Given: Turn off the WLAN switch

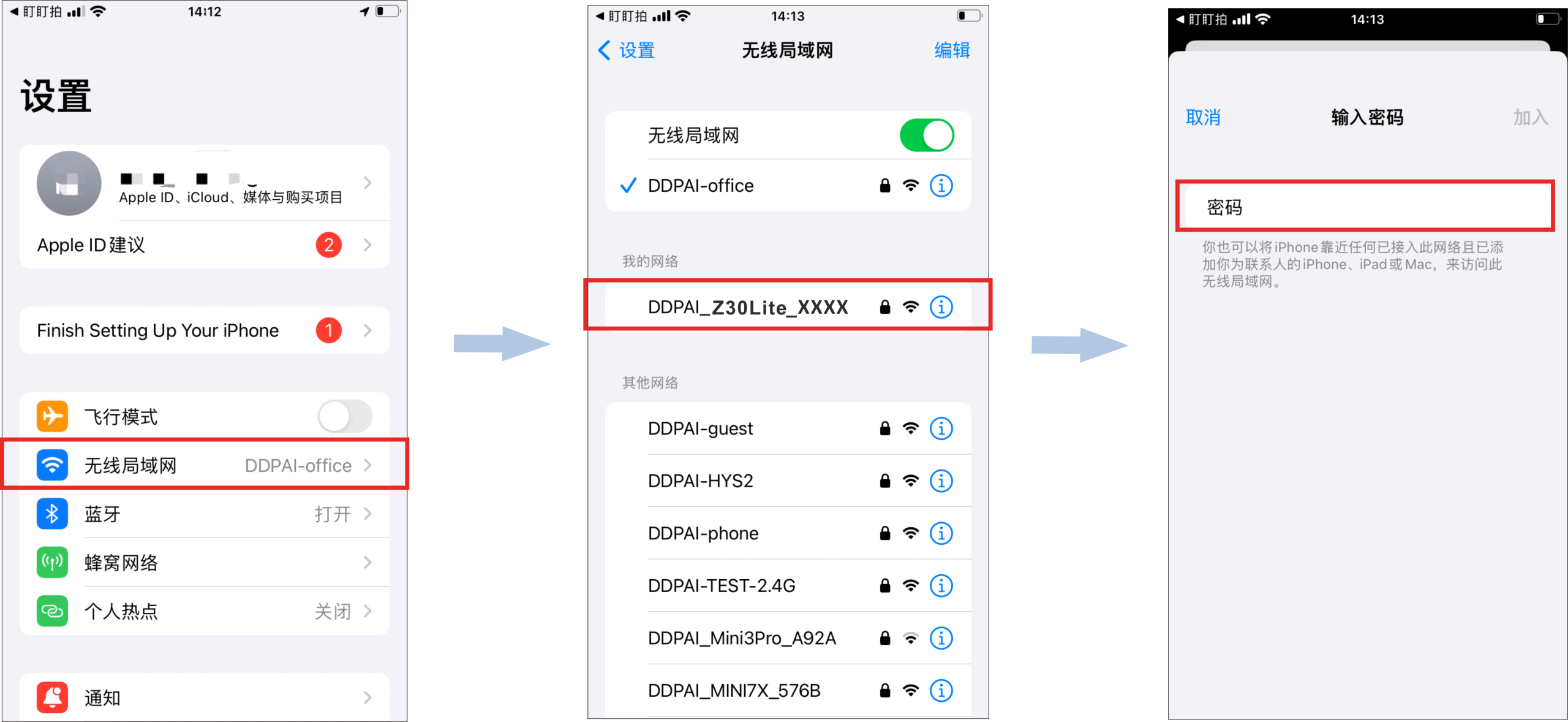Looking at the screenshot, I should (x=927, y=135).
